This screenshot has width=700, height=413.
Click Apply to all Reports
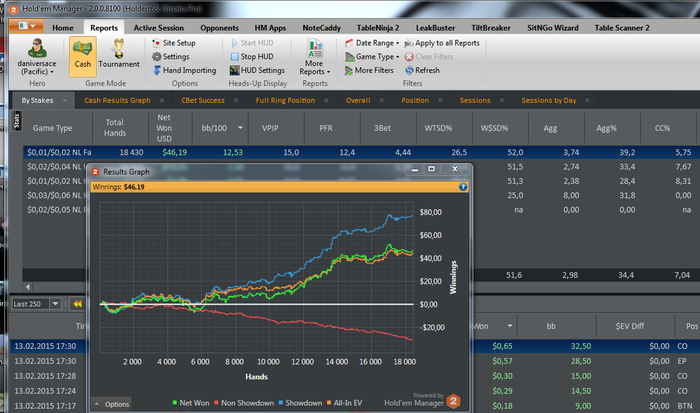tap(442, 43)
